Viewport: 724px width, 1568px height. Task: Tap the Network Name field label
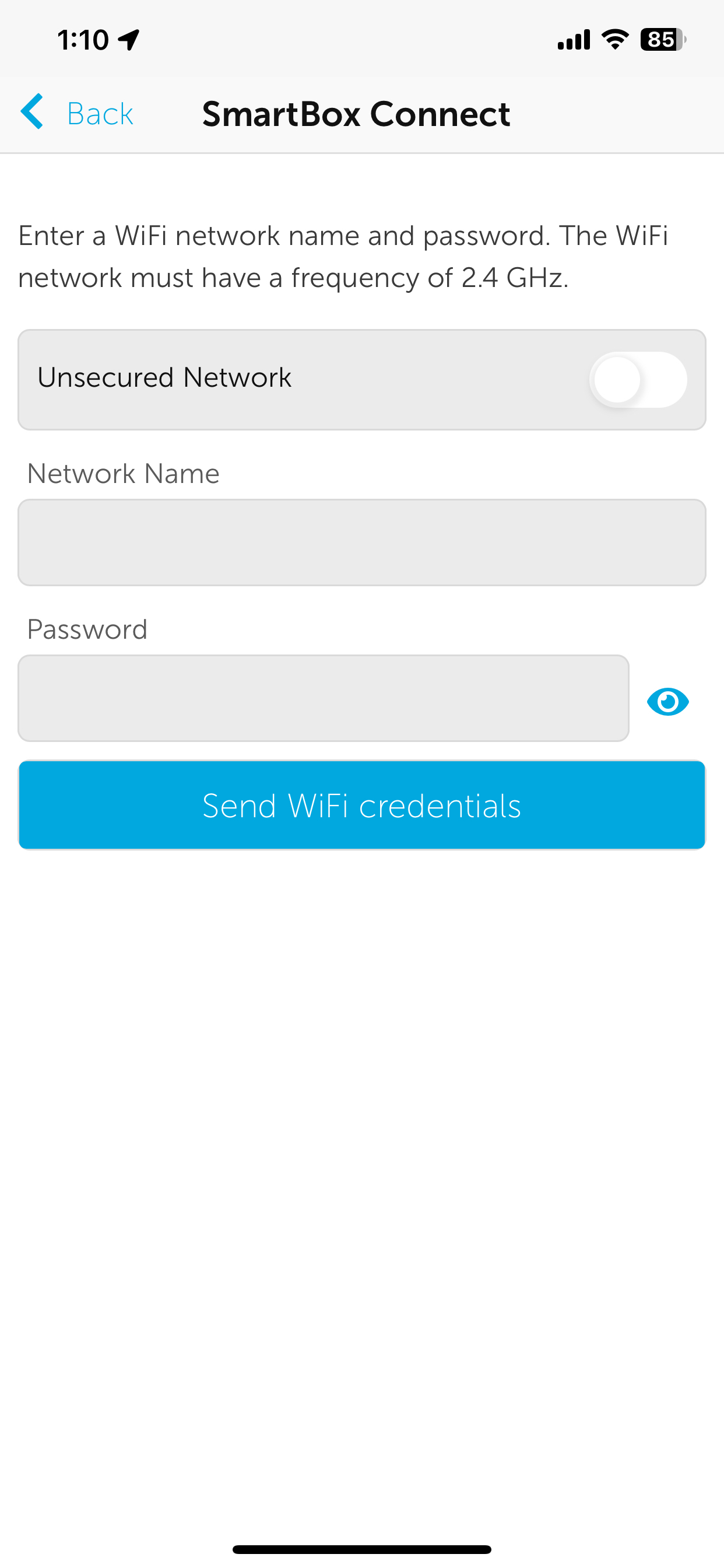[123, 474]
